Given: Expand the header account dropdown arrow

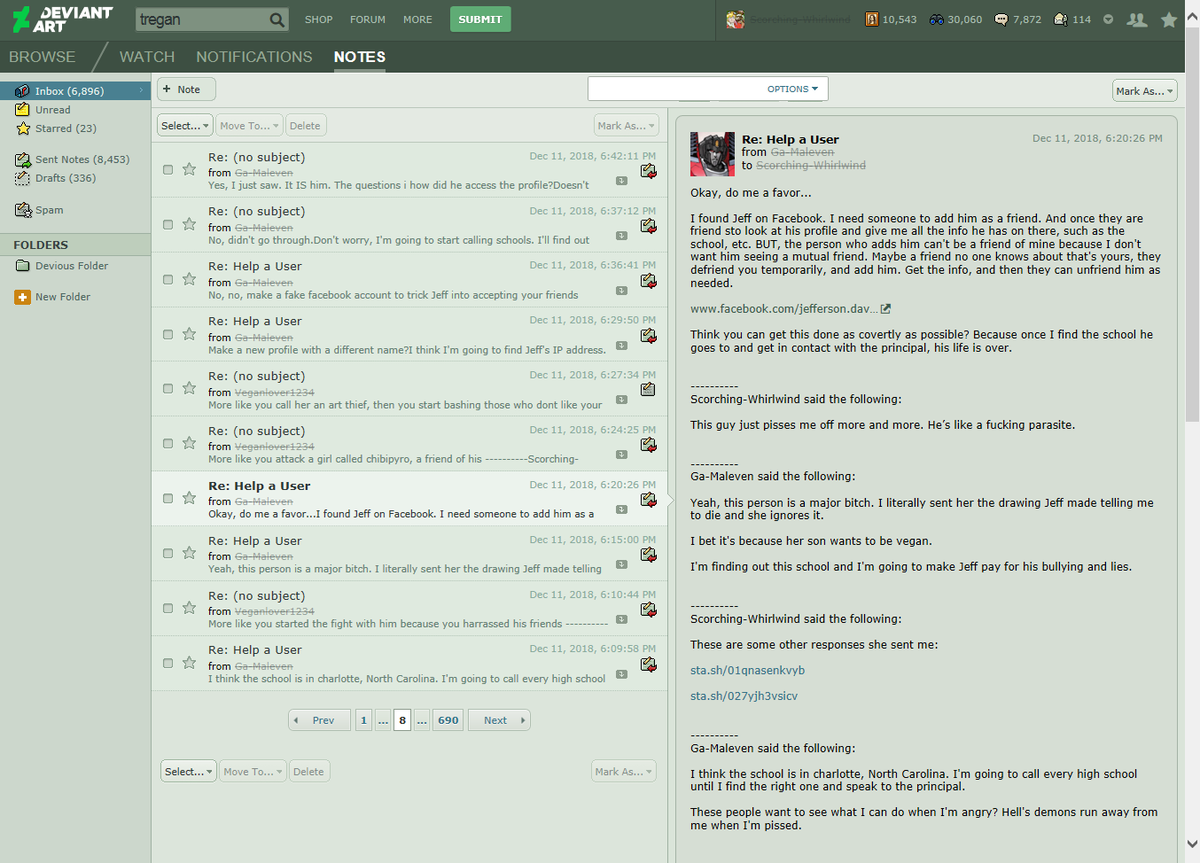Looking at the screenshot, I should (1108, 19).
